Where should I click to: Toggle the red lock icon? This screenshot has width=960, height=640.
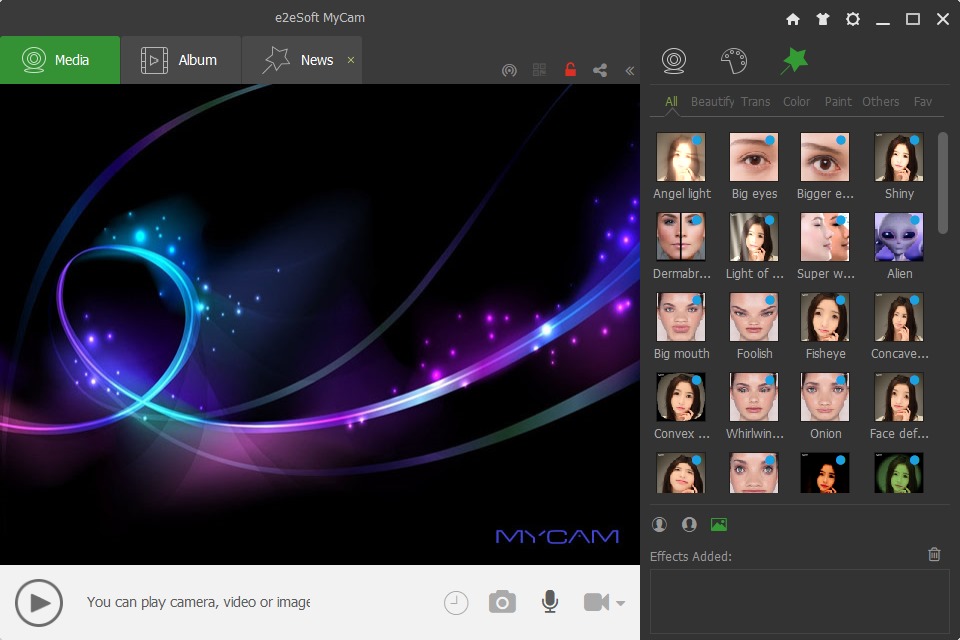tap(570, 70)
